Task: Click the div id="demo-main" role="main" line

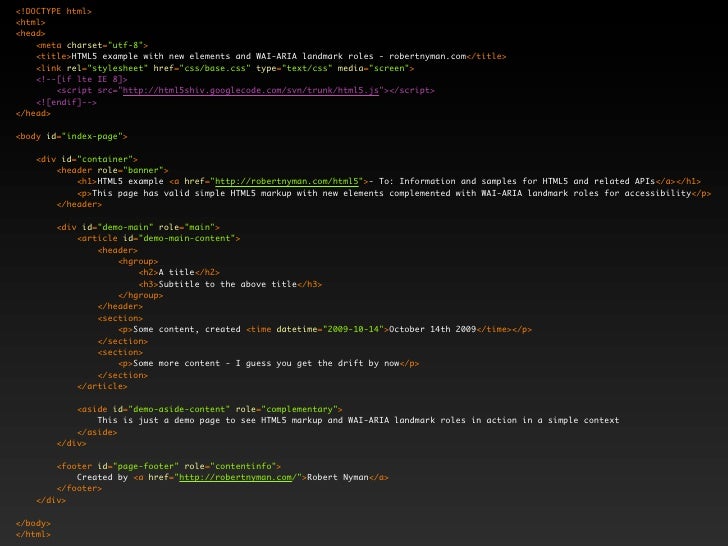Action: [138, 228]
